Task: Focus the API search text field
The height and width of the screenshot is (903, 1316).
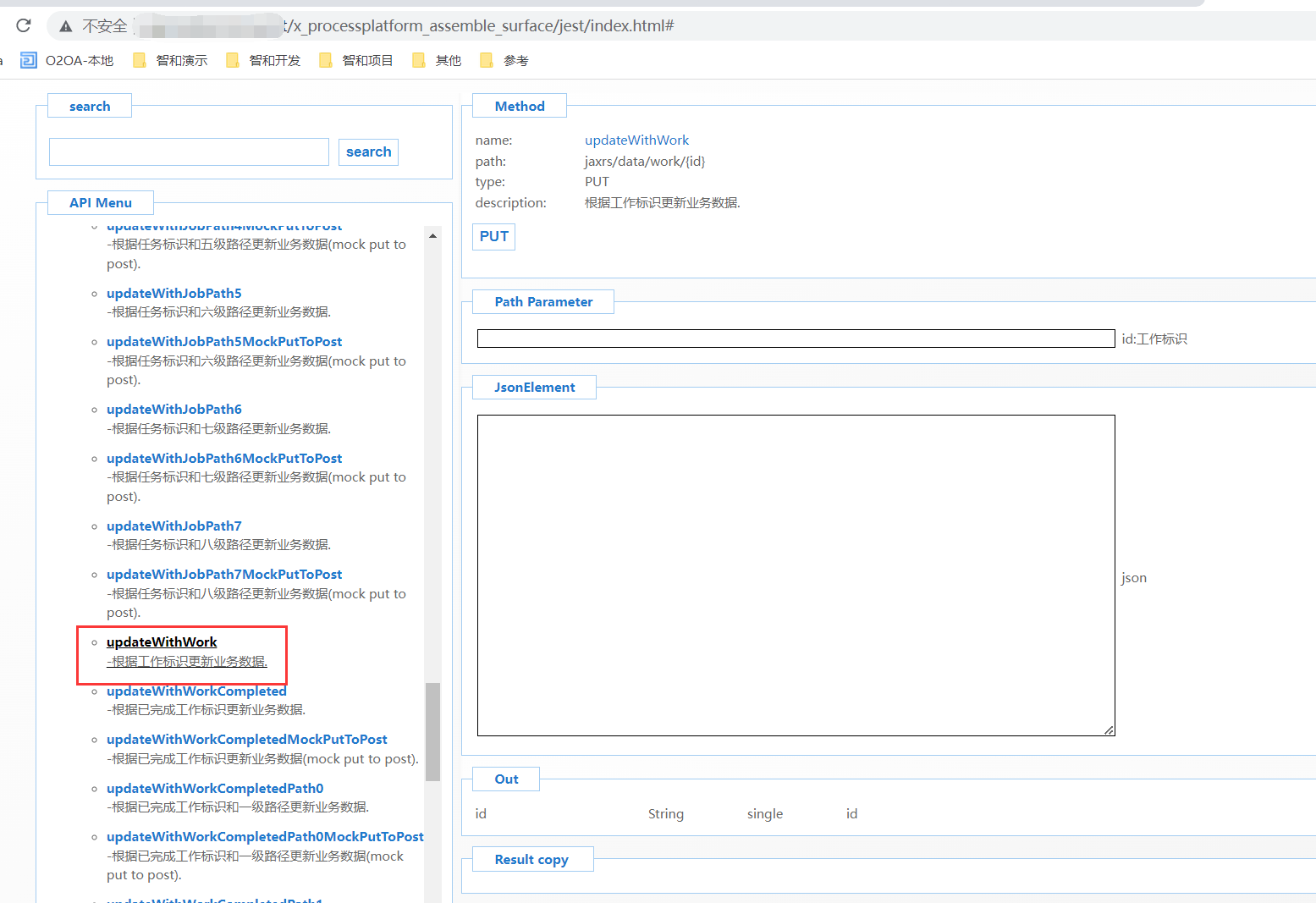Action: [189, 152]
